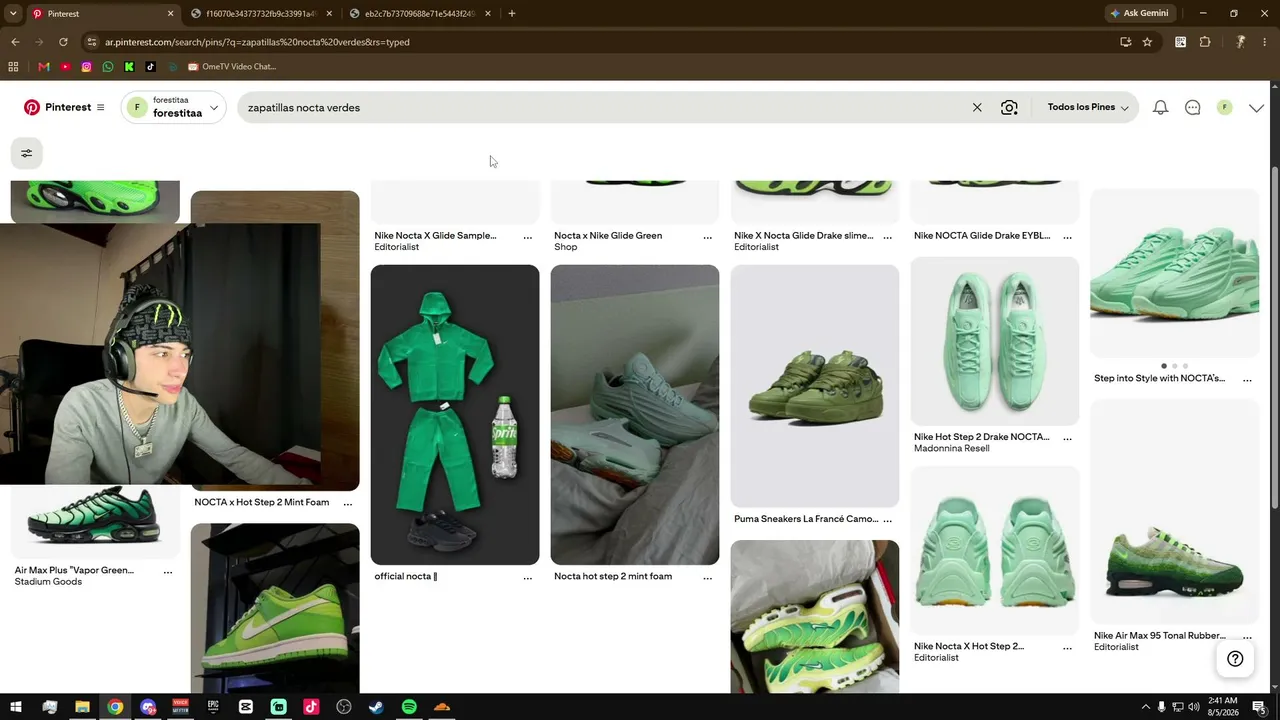Open Pinterest notifications bell
1280x720 pixels.
tap(1160, 107)
